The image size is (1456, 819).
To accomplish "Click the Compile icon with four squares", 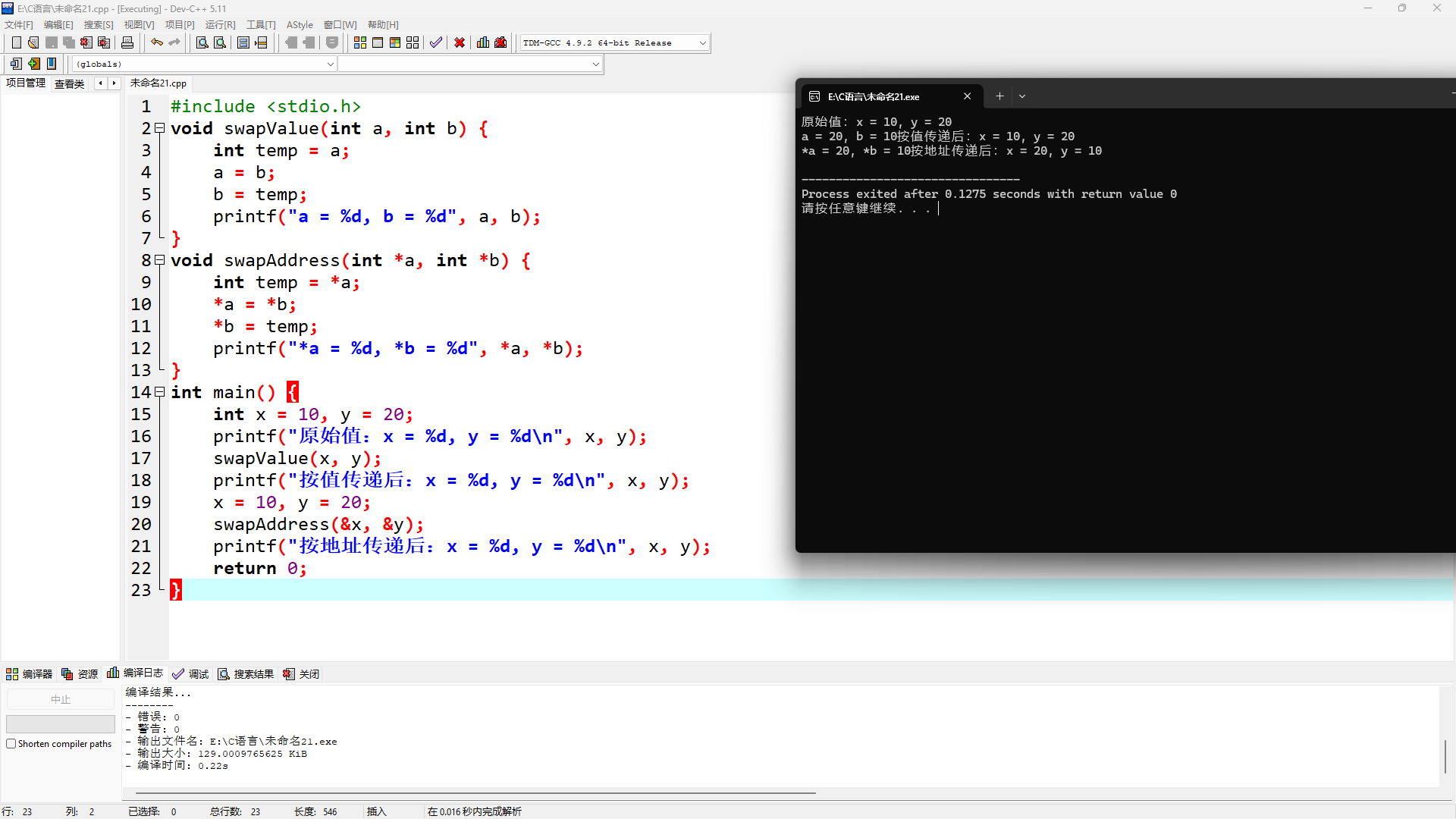I will point(360,42).
